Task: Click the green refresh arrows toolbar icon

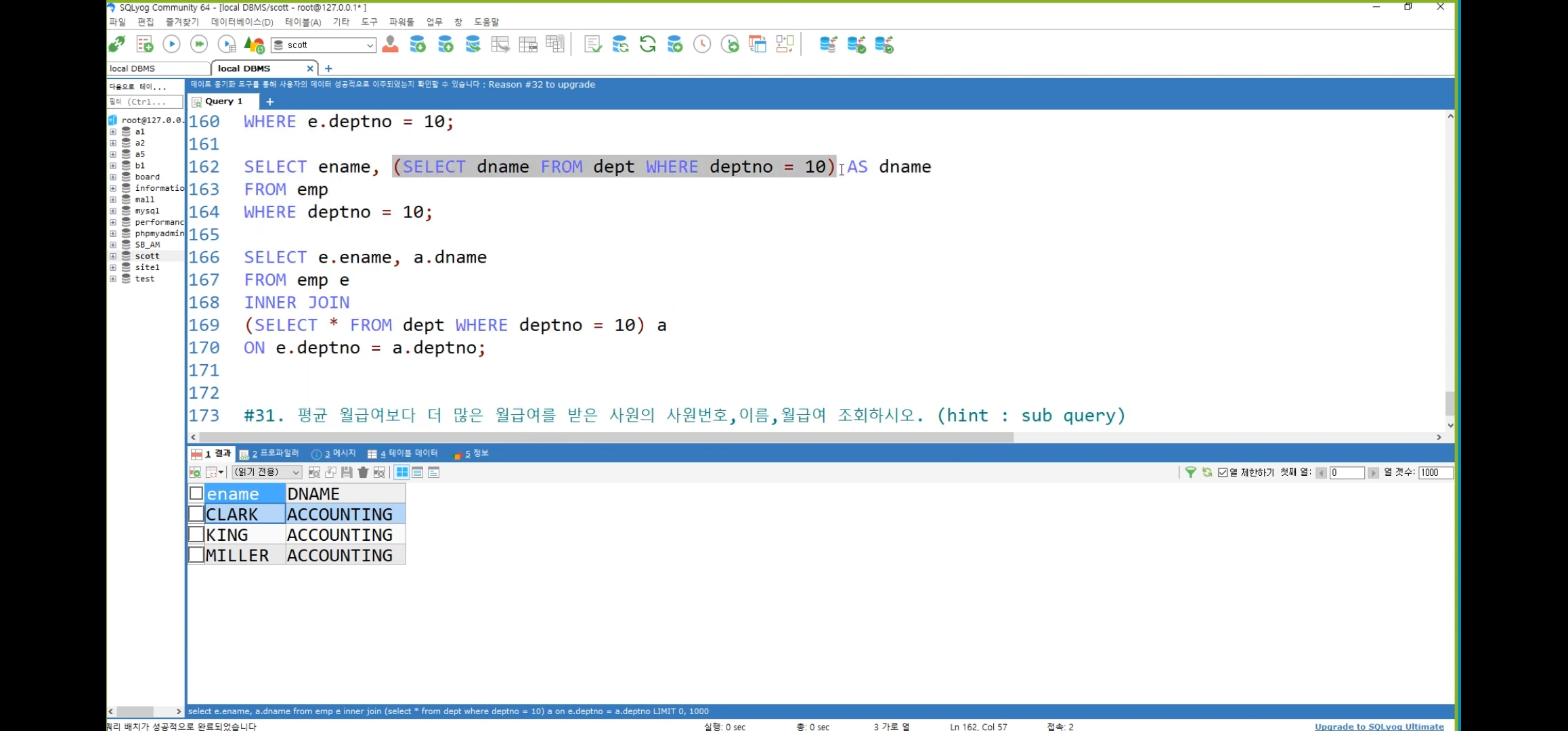Action: [x=648, y=45]
